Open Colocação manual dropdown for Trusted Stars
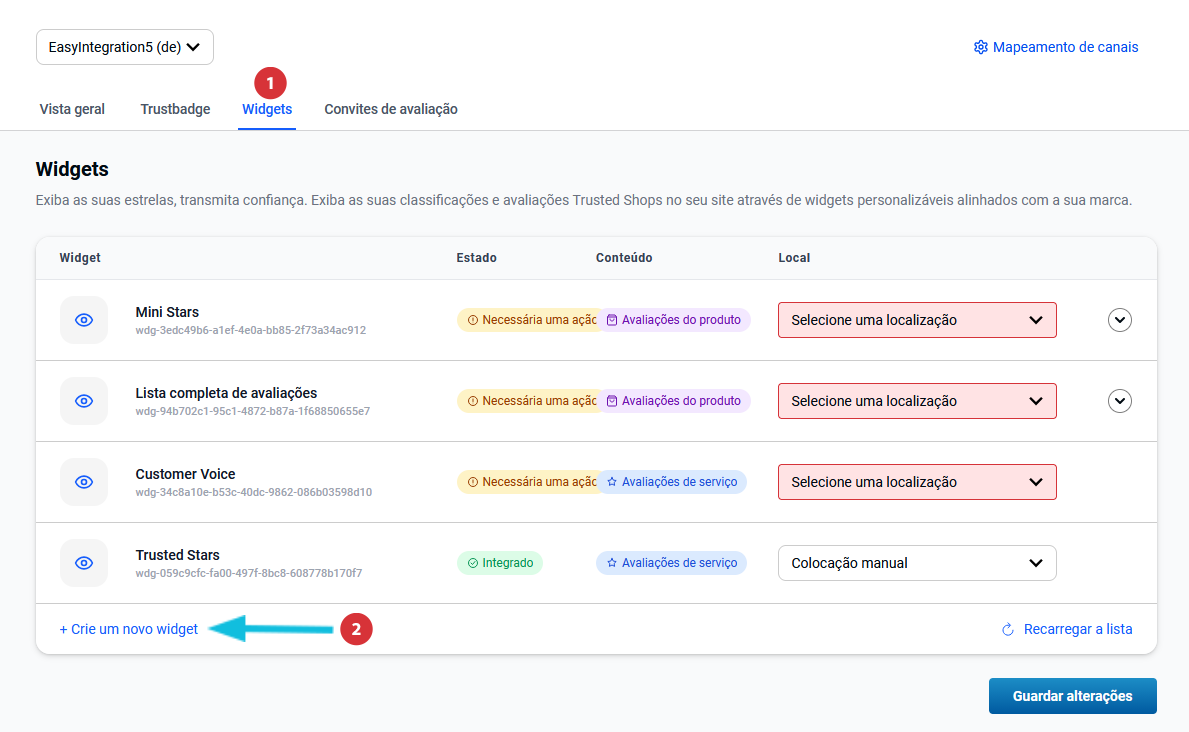 pyautogui.click(x=916, y=563)
